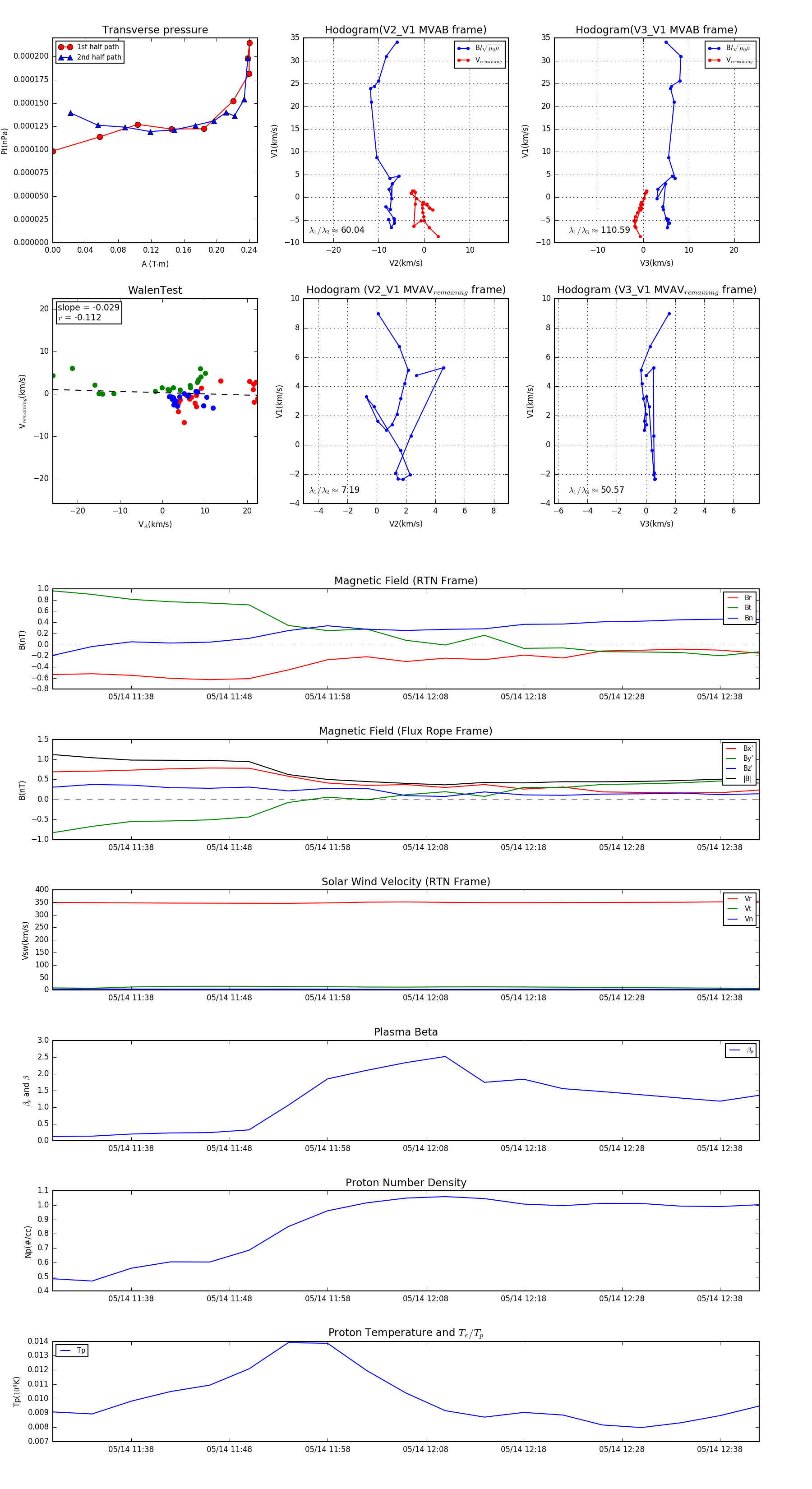Click the 'V_A(km/s)' x-axis label in WalenTest
Screen dimensions: 812x1489
(x=155, y=525)
